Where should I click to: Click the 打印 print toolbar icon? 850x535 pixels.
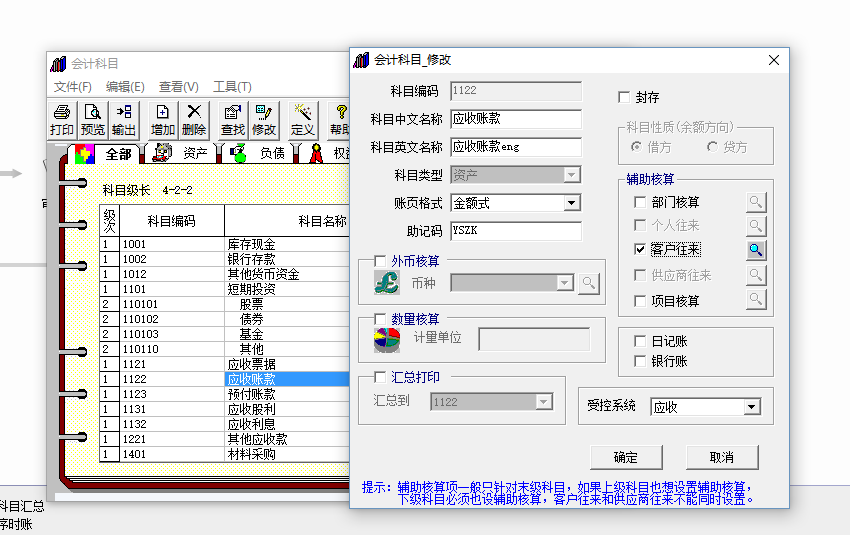pyautogui.click(x=62, y=120)
